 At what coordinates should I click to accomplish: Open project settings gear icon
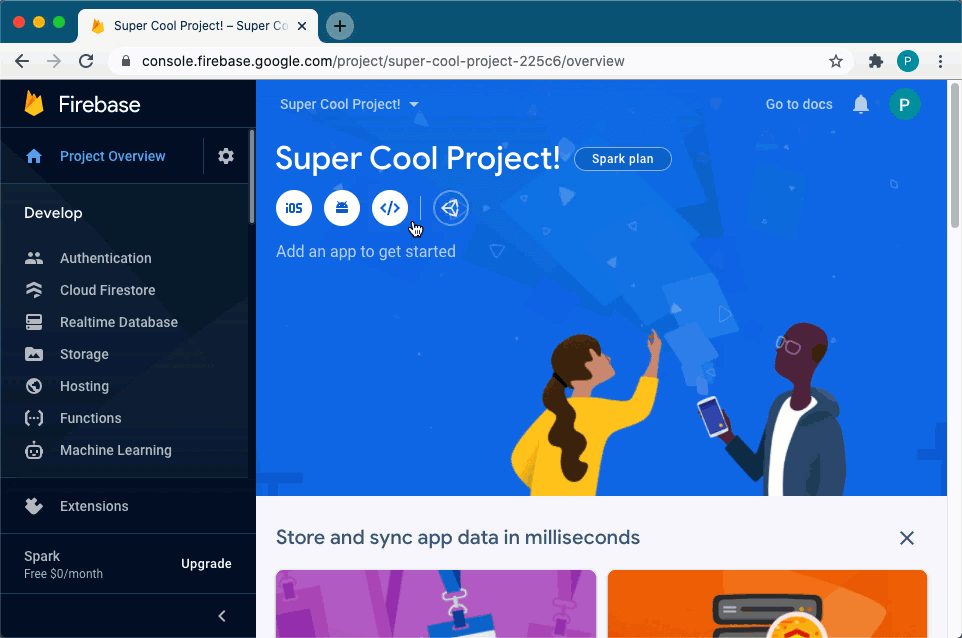point(226,156)
